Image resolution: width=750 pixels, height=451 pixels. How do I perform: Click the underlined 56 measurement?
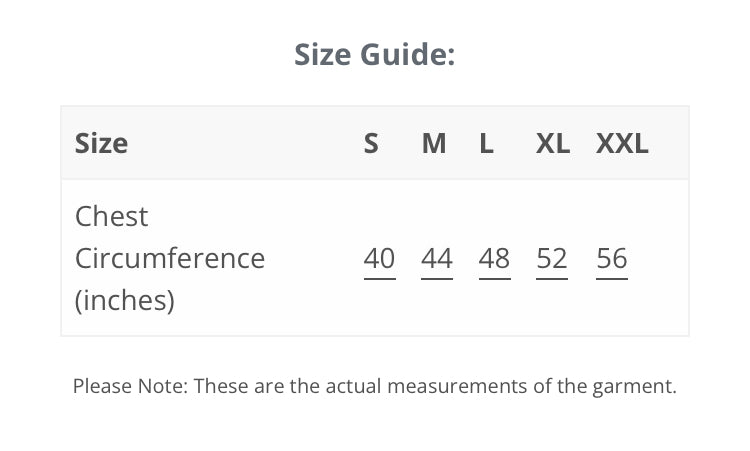pyautogui.click(x=612, y=259)
